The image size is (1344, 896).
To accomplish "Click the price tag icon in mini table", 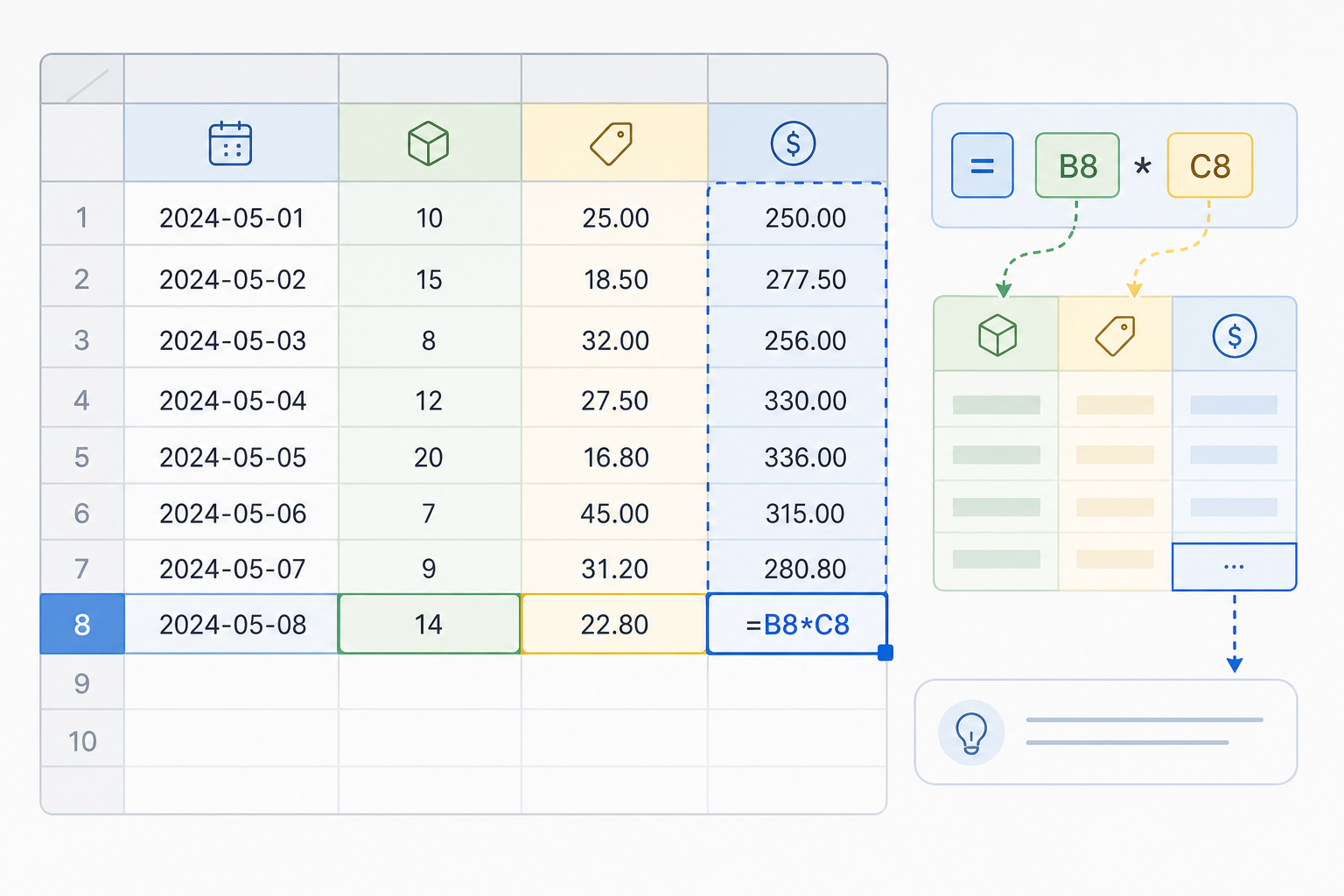I will [1116, 335].
